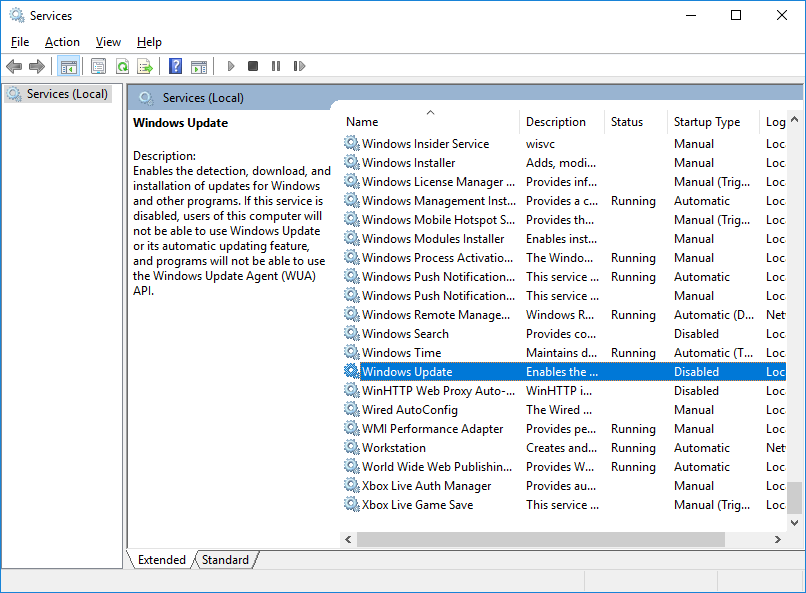Click 'wisvc' description cell

pos(540,144)
